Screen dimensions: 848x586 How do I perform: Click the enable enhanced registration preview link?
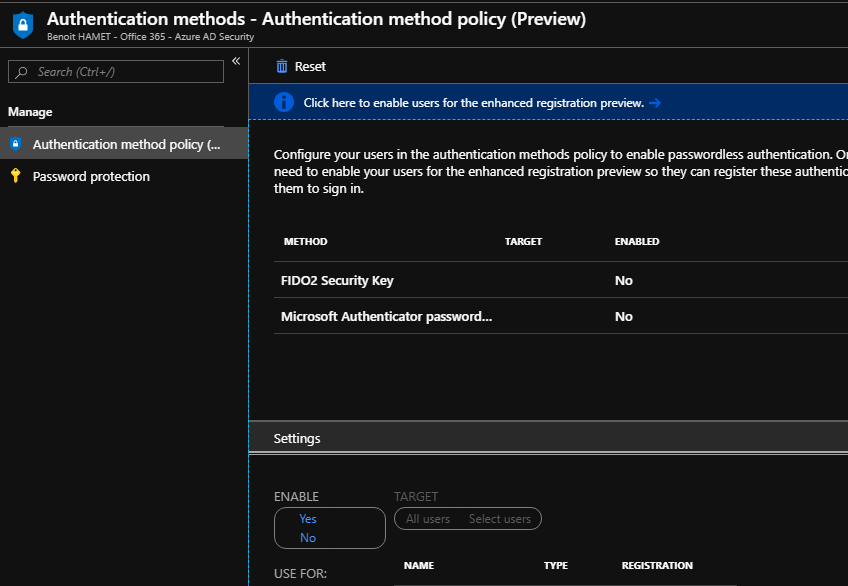(x=473, y=103)
